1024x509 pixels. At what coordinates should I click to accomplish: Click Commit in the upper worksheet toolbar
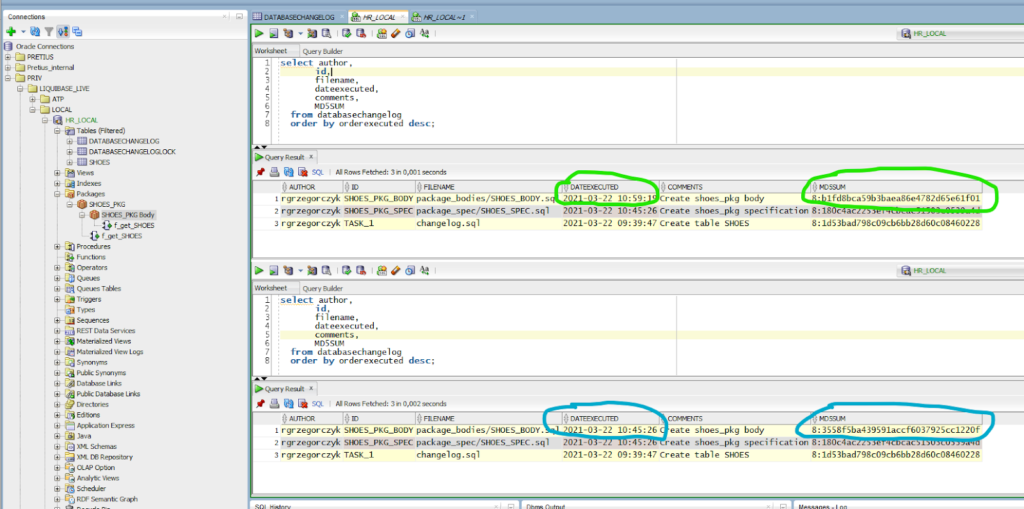coord(347,33)
